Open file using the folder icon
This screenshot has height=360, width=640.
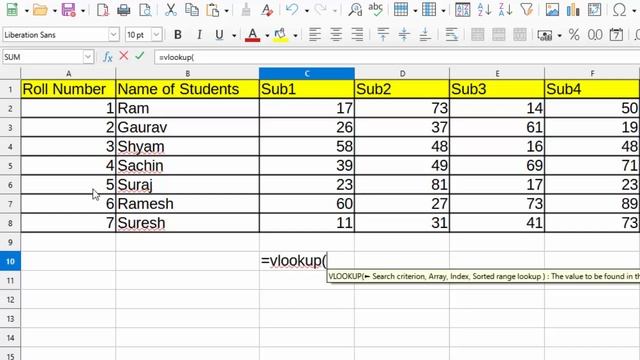pos(40,9)
